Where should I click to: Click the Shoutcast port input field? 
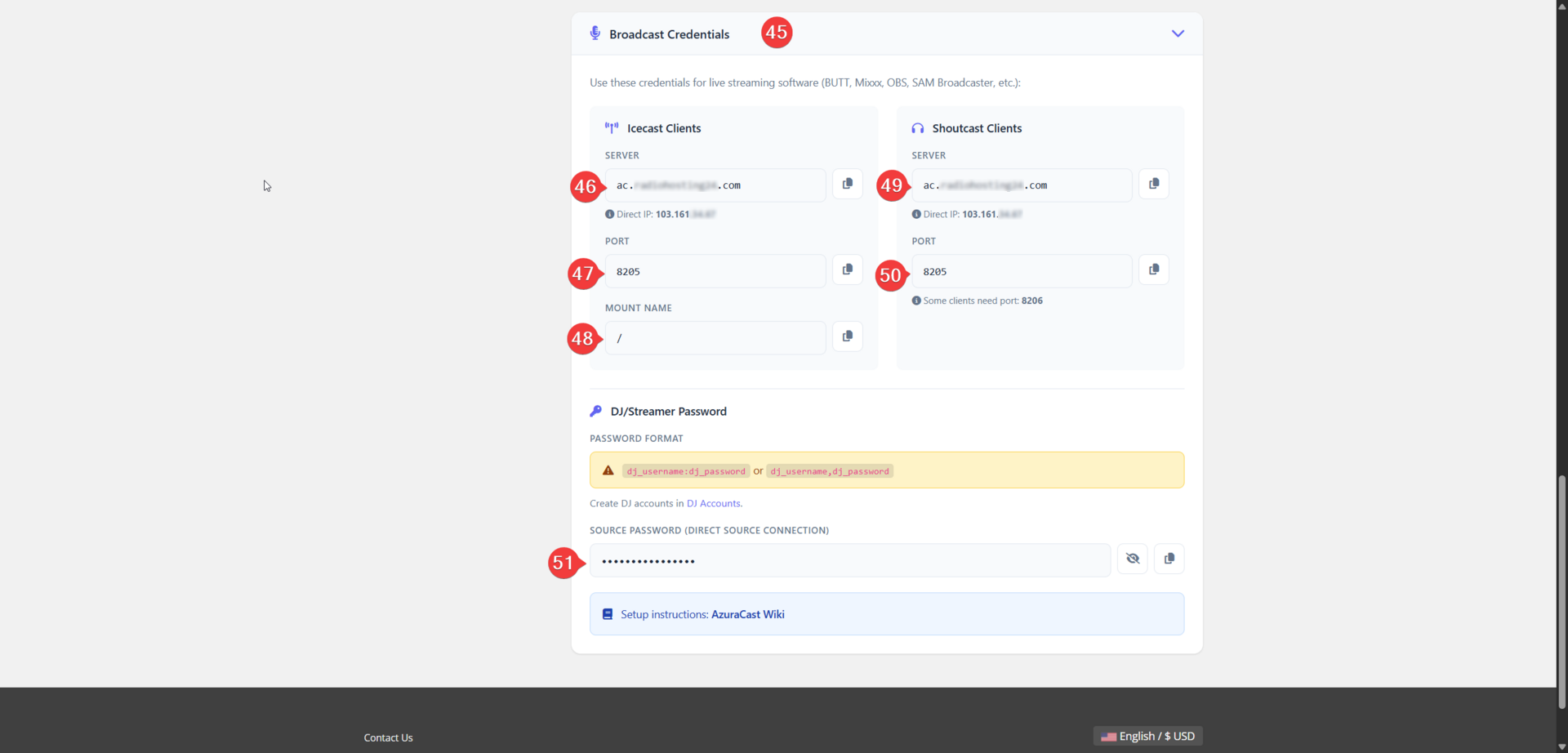1021,272
